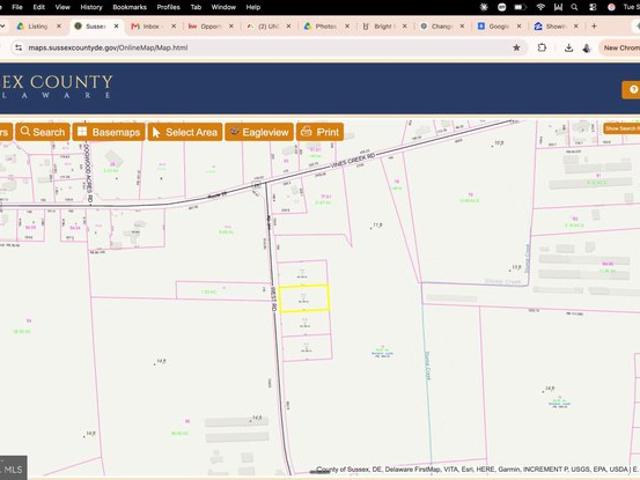This screenshot has height=480, width=640.
Task: Close the Inbox Gmail tab
Action: 173,26
